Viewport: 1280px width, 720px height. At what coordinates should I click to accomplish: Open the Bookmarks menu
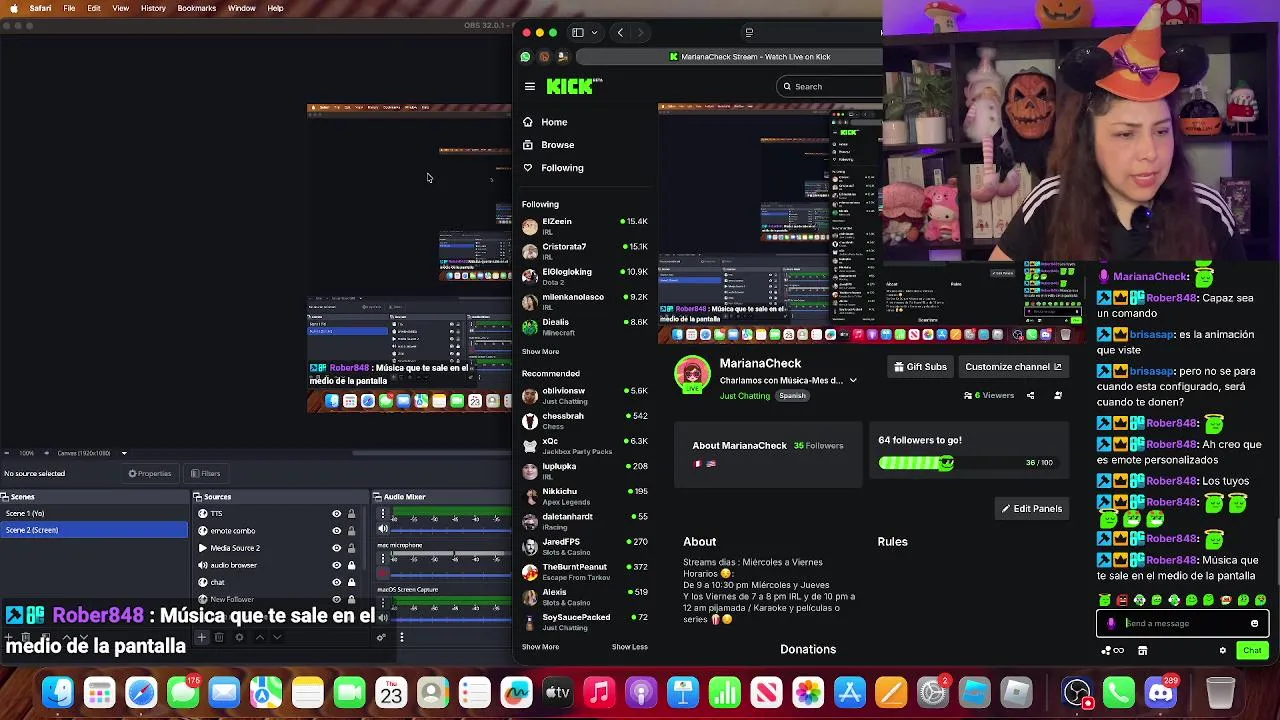196,8
